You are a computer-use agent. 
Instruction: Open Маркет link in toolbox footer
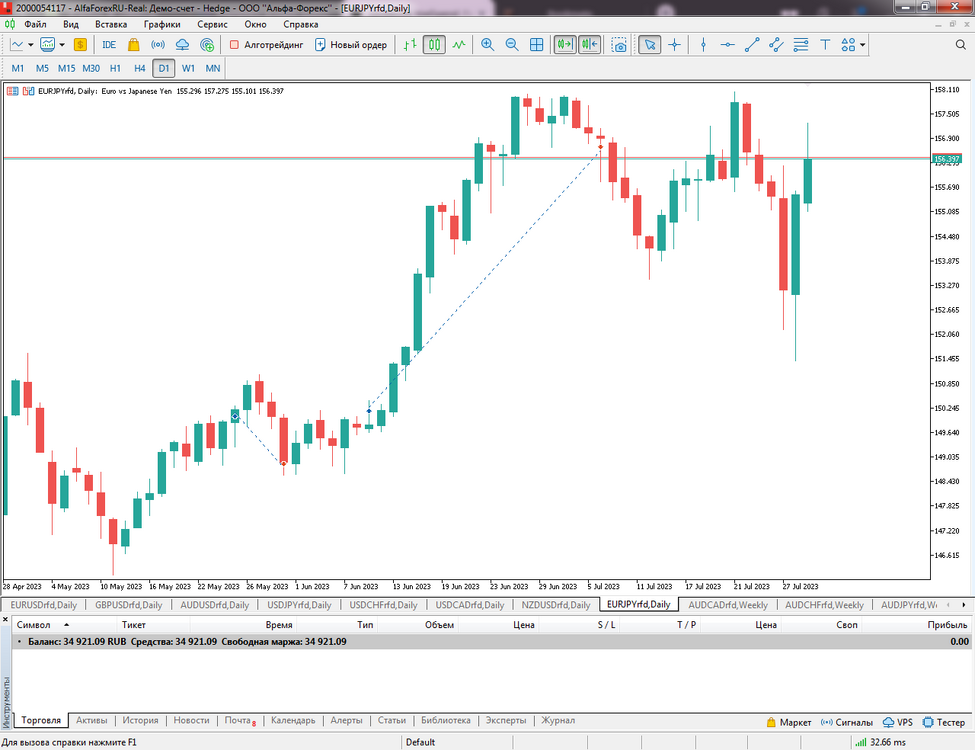[x=789, y=722]
